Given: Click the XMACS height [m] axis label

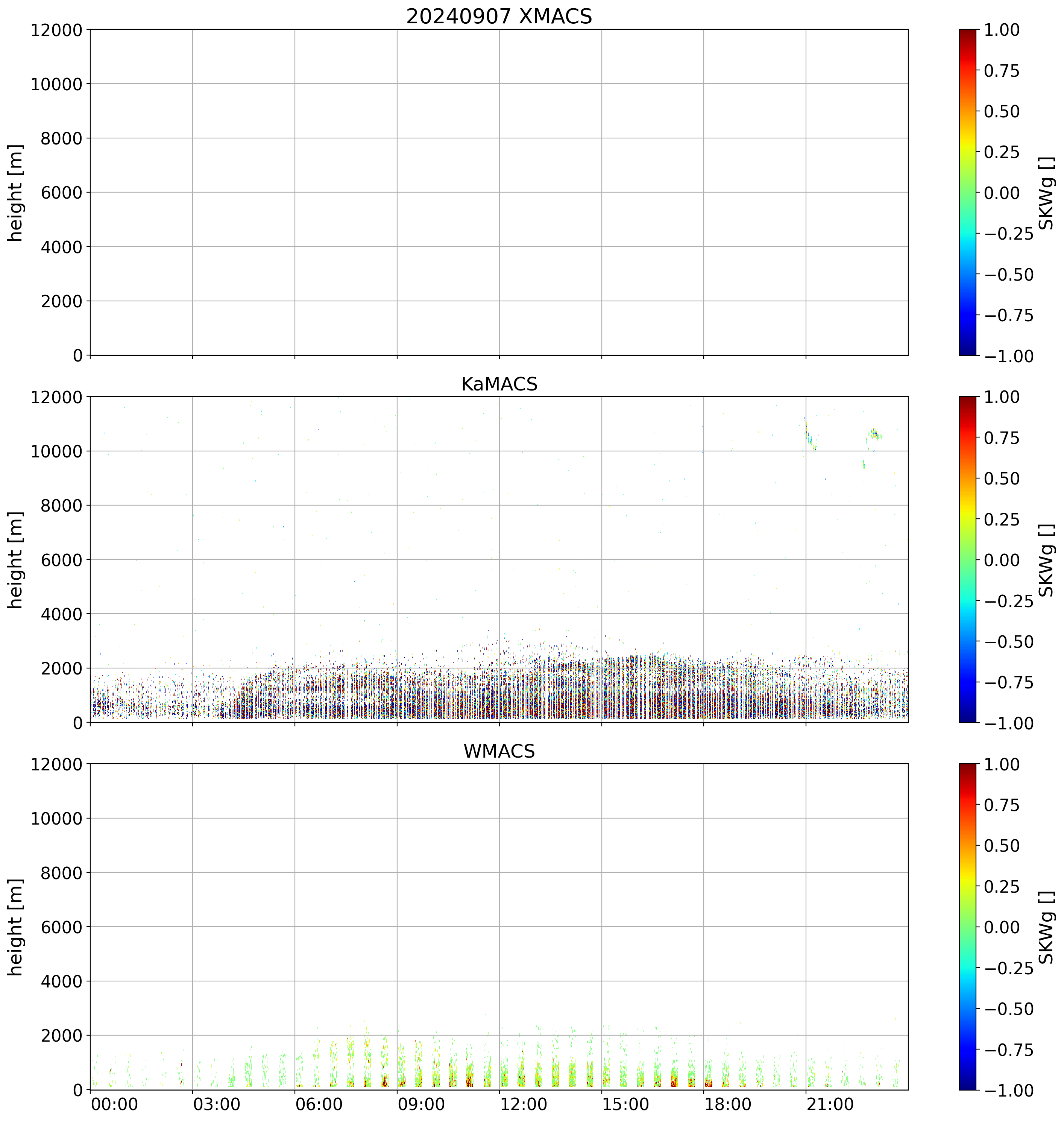Looking at the screenshot, I should [x=16, y=193].
